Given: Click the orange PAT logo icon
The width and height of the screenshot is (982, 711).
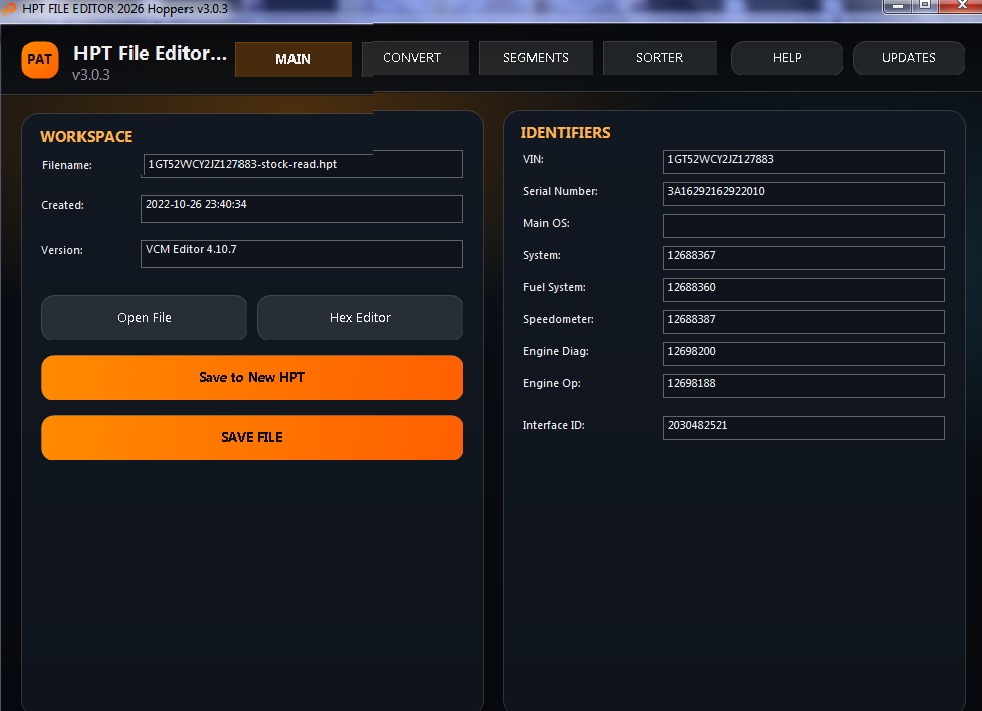Looking at the screenshot, I should [40, 59].
